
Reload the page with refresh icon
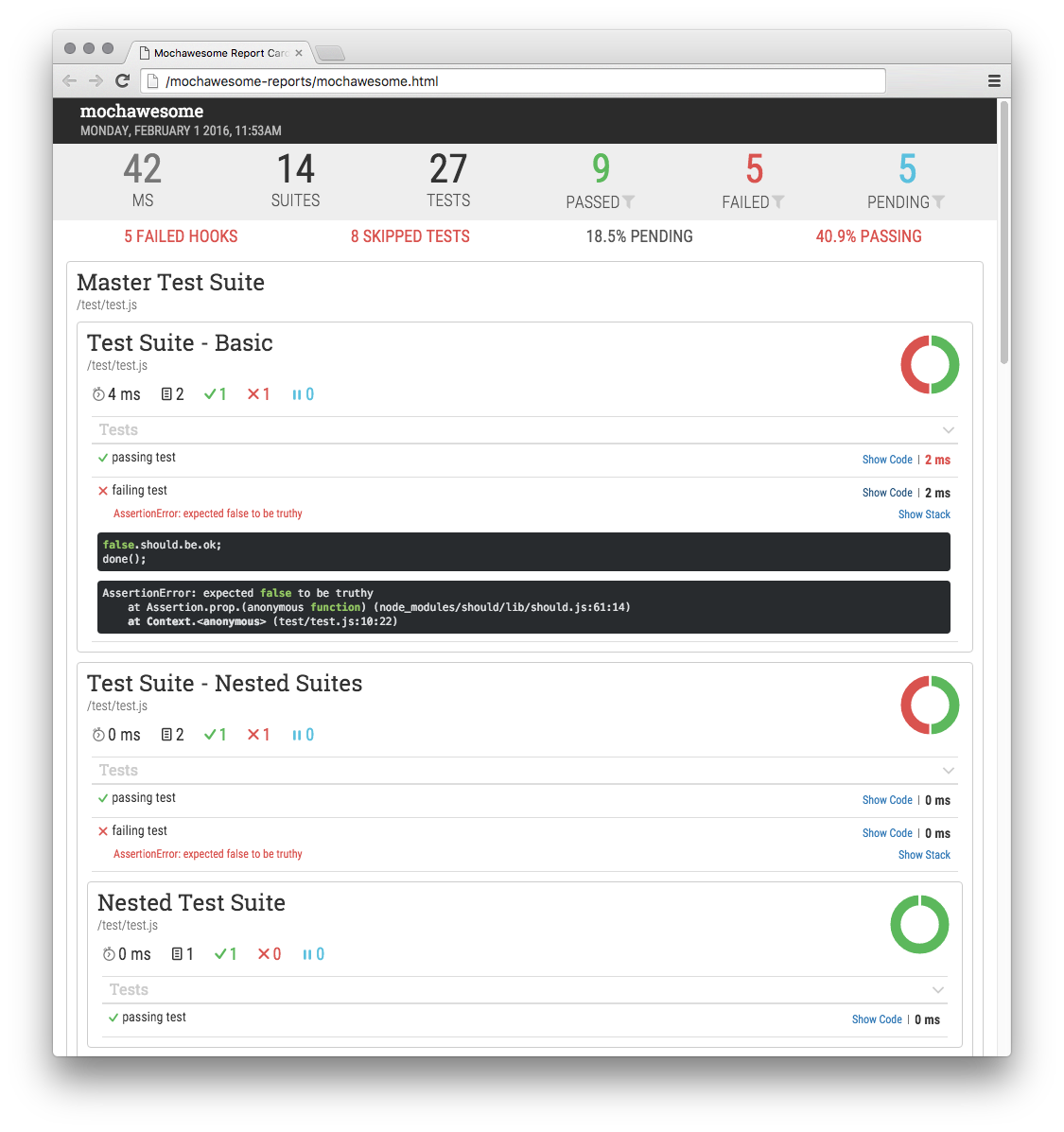pos(123,81)
